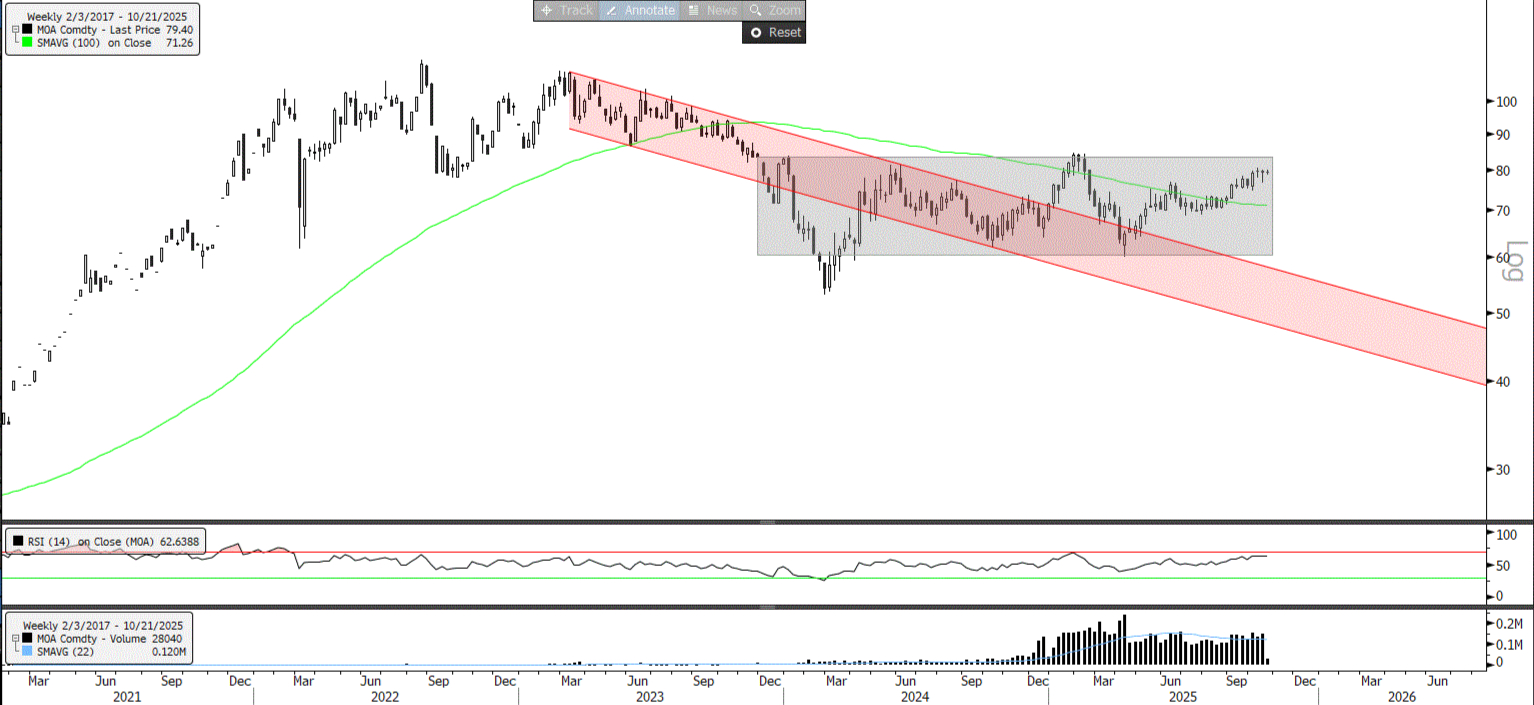This screenshot has height=705, width=1534.
Task: Click the Track crosshair icon
Action: pos(547,10)
